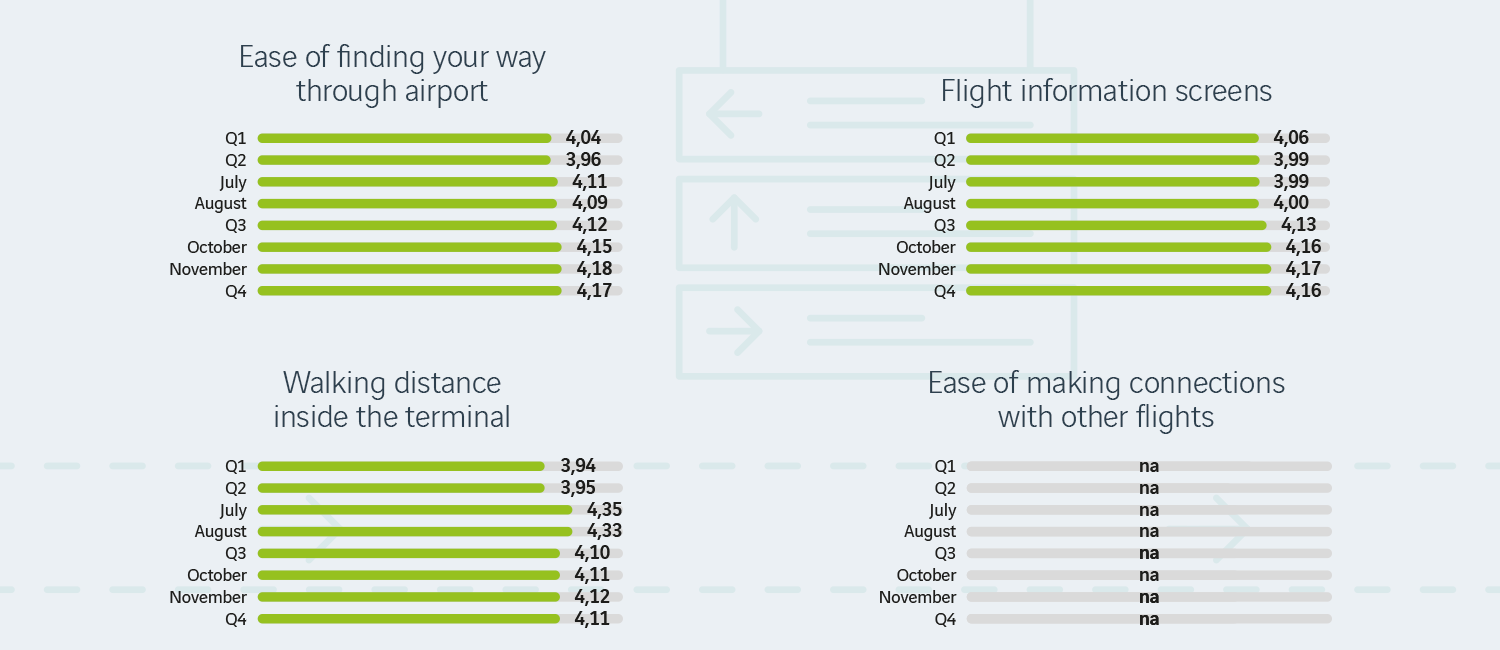This screenshot has width=1500, height=650.
Task: Click the July bar in Walking distance chart
Action: 415,510
